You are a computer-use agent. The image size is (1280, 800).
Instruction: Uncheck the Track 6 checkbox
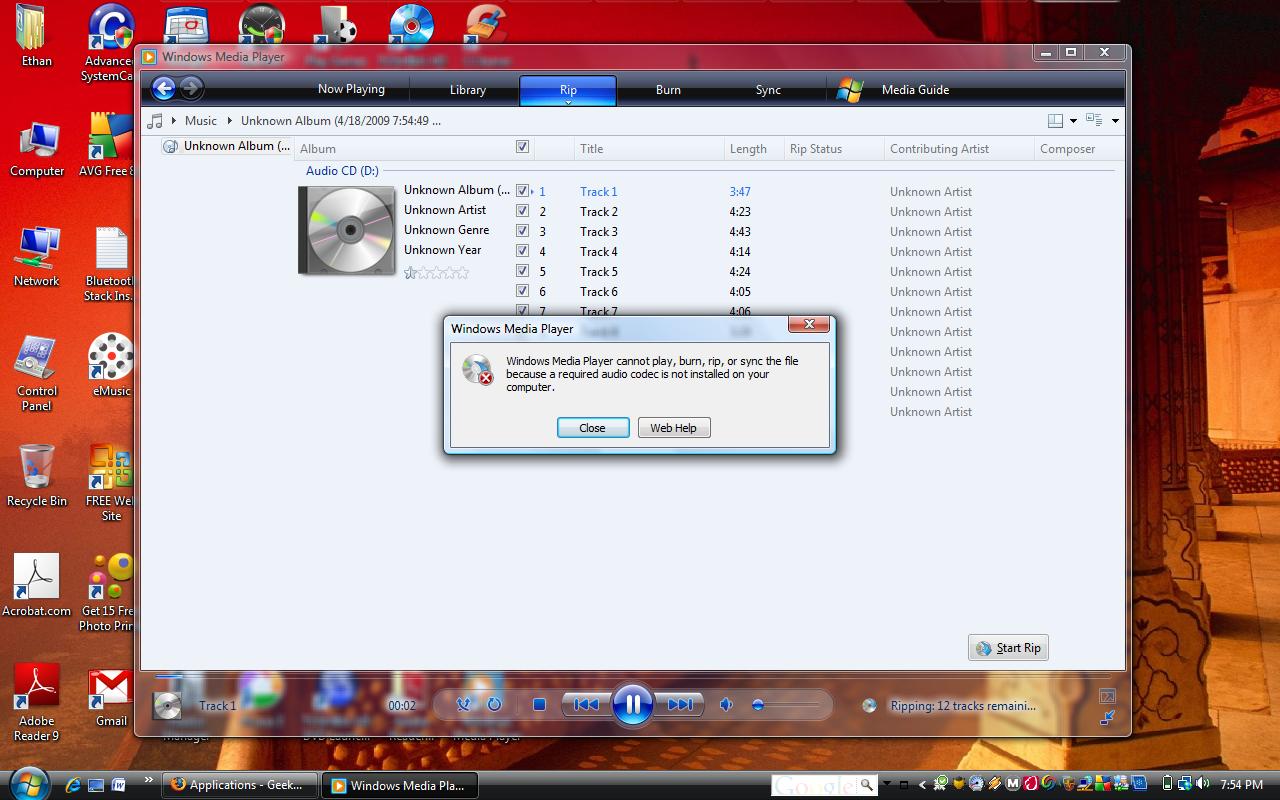522,291
